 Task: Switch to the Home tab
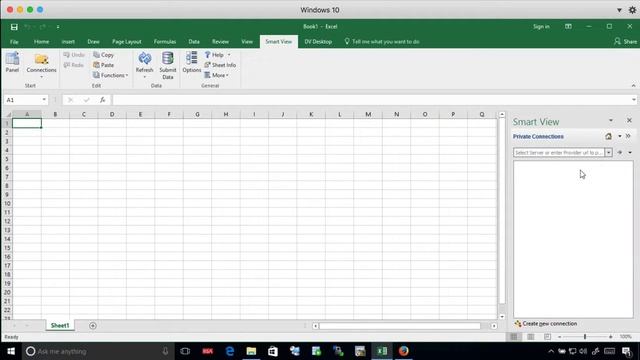pos(41,42)
